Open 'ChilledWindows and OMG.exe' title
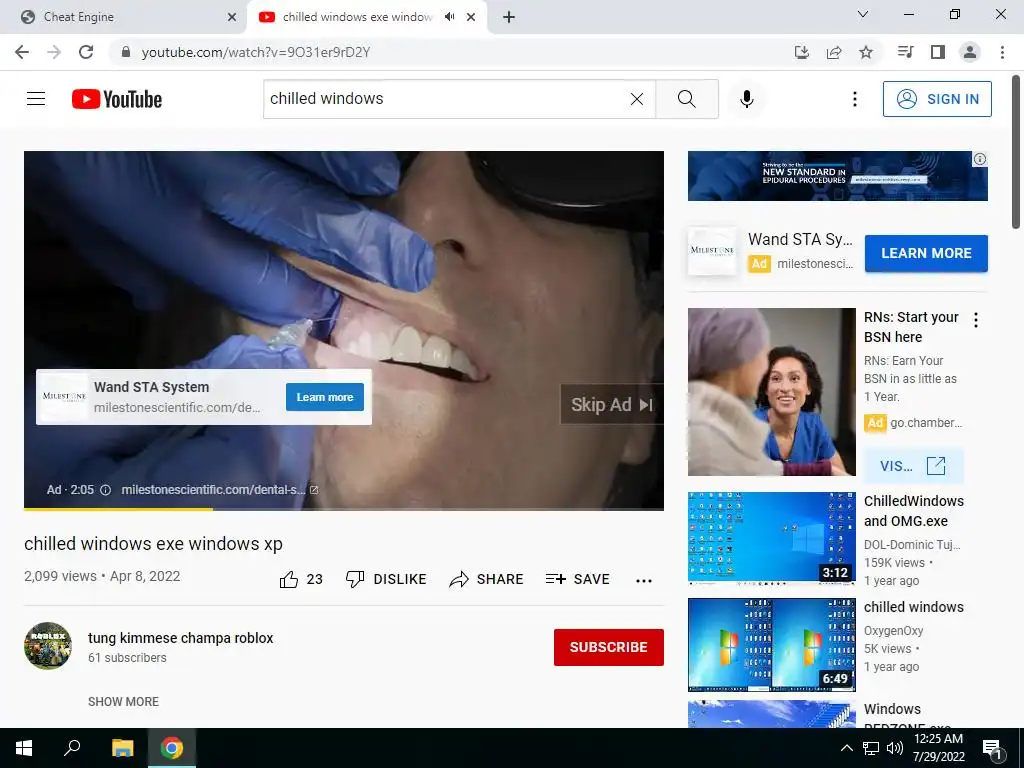Screen dimensions: 1024x768 coord(914,511)
